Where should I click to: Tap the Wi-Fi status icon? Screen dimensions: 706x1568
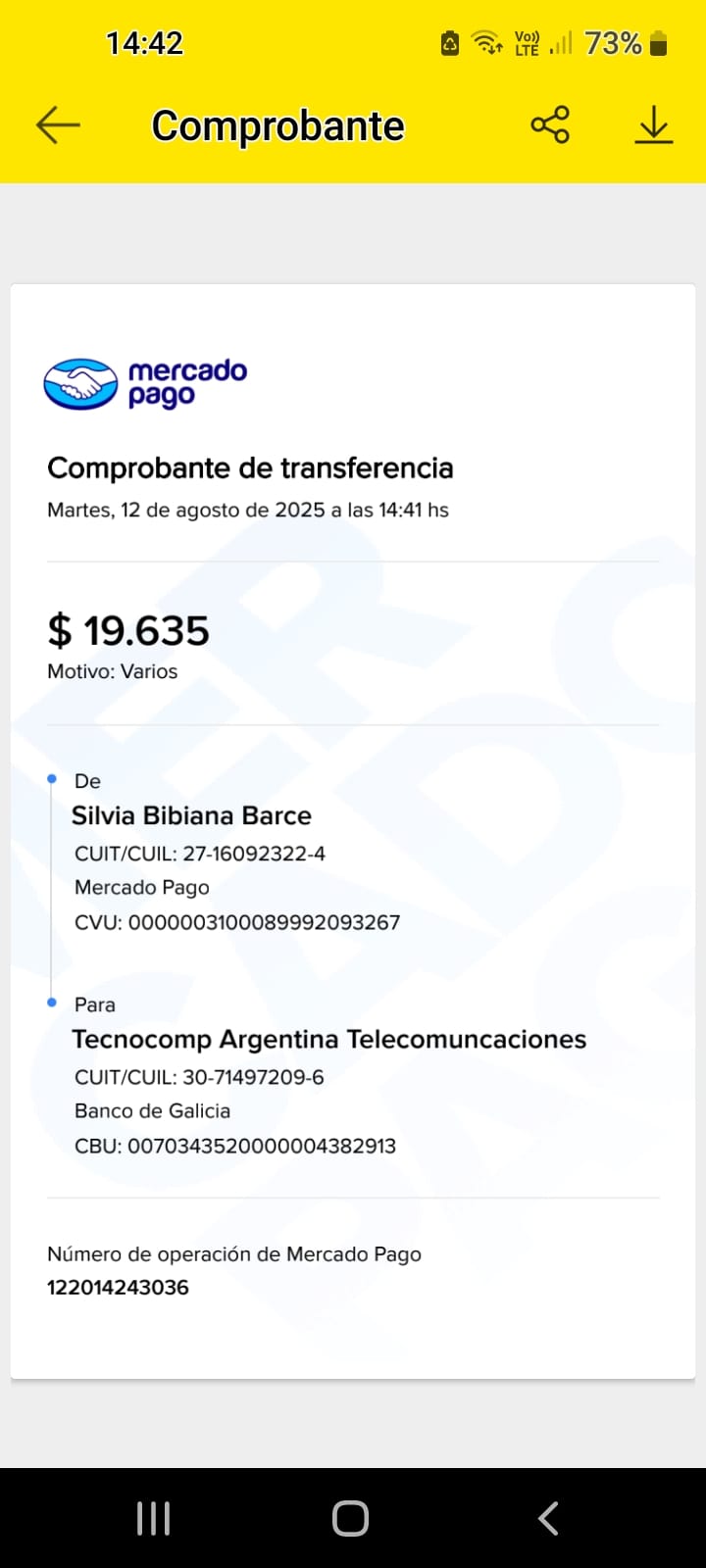486,43
